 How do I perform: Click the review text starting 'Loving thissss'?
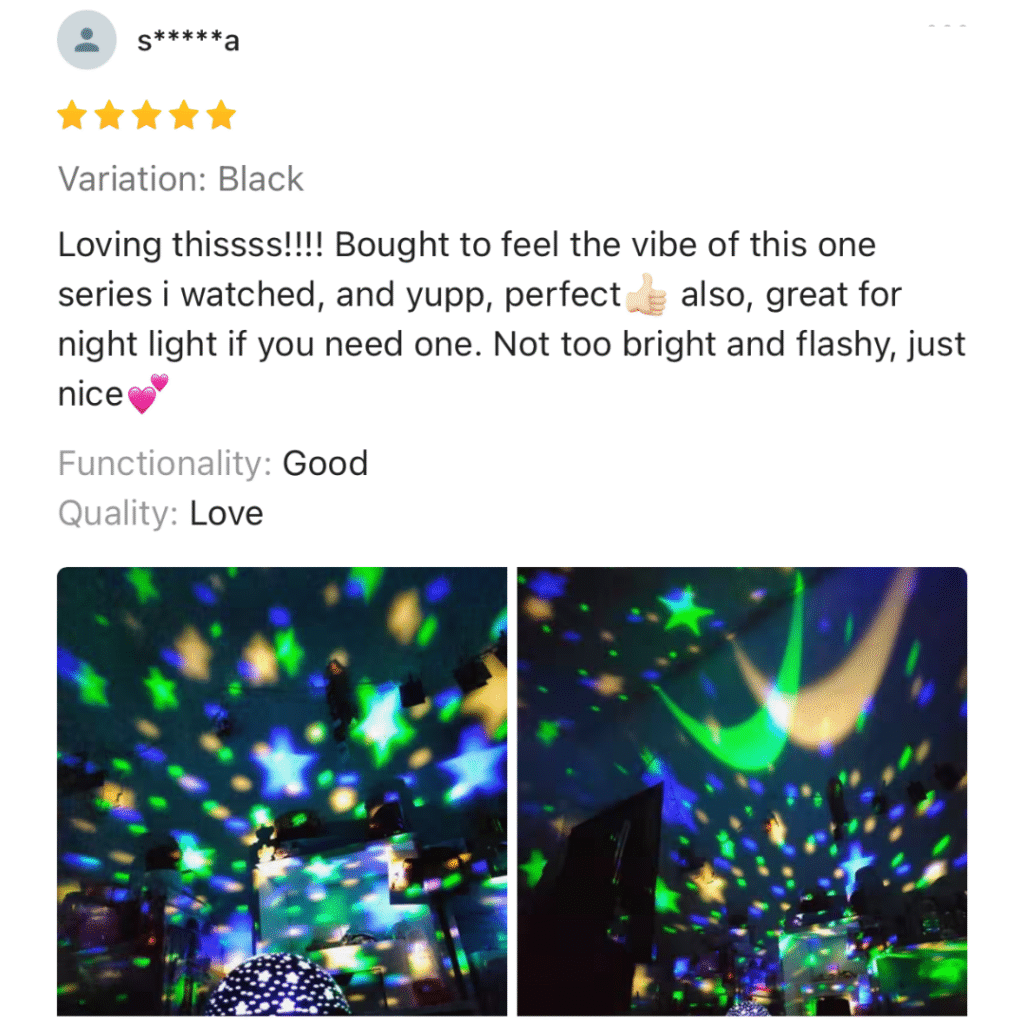click(512, 319)
